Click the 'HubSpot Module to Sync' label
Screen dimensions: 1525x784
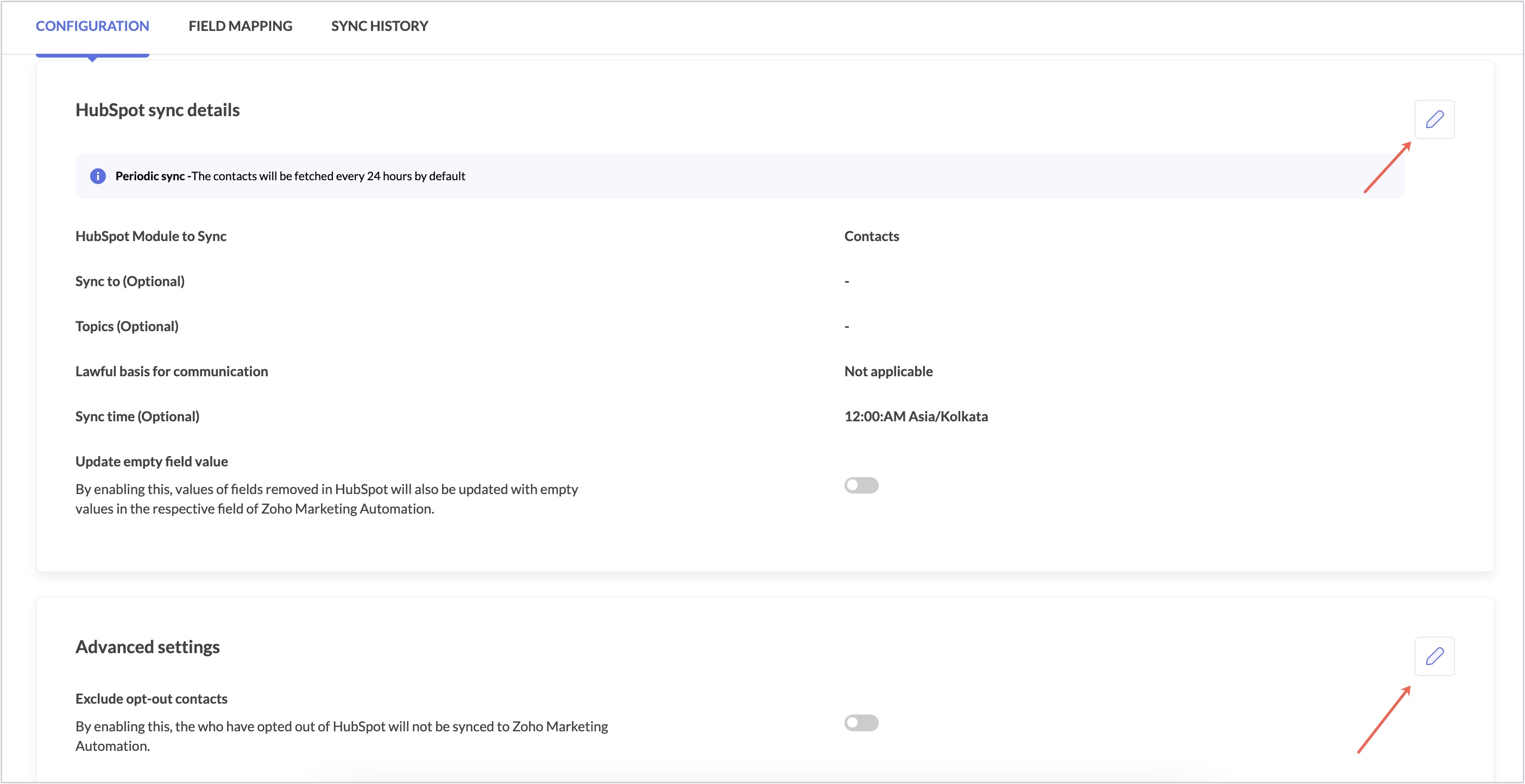[151, 236]
